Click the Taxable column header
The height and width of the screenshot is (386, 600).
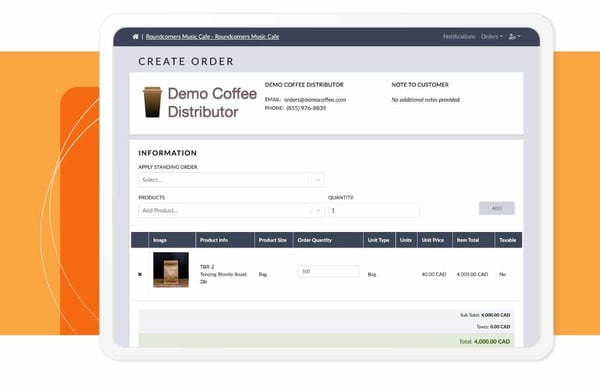(508, 240)
